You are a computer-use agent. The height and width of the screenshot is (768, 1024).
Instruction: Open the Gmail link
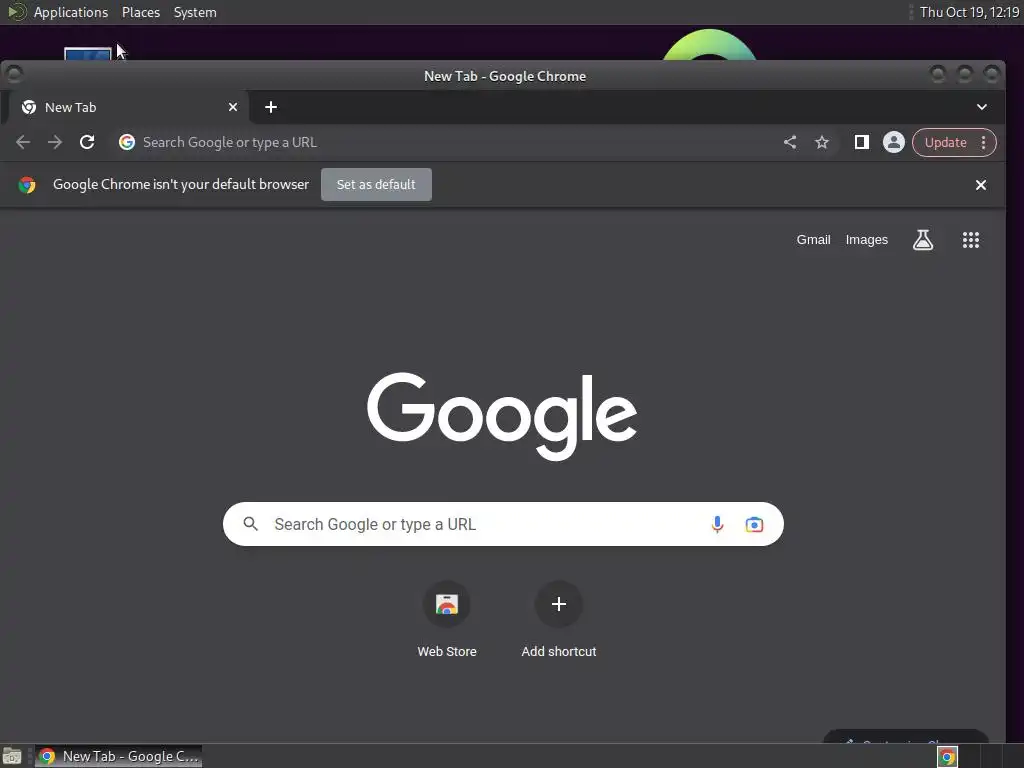click(813, 240)
